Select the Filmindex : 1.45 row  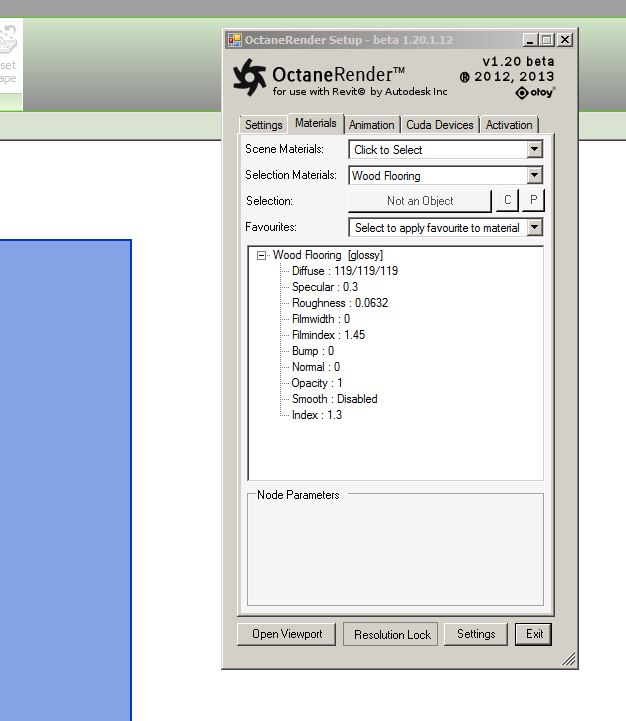pyautogui.click(x=328, y=335)
